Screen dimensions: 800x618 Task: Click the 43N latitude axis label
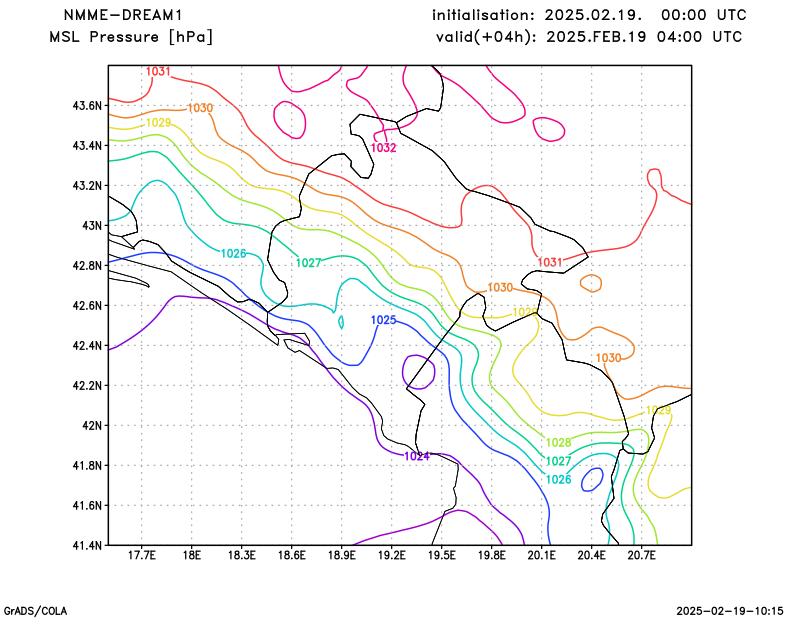(92, 226)
